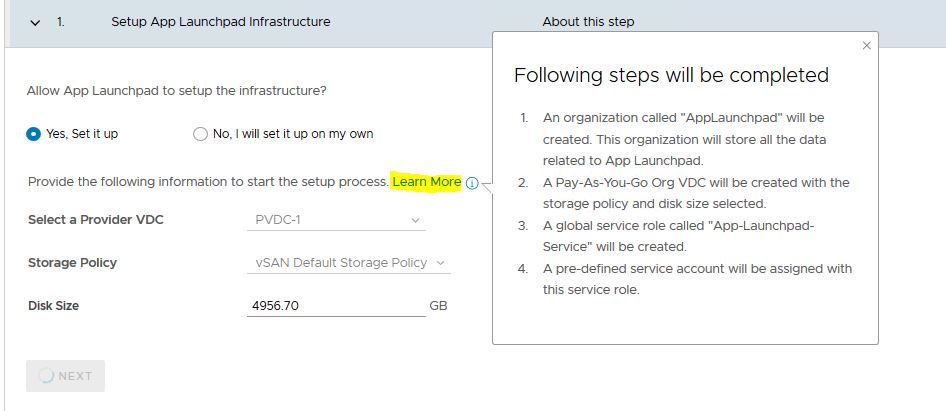
Task: Click the Storage Policy label
Action: (x=72, y=263)
